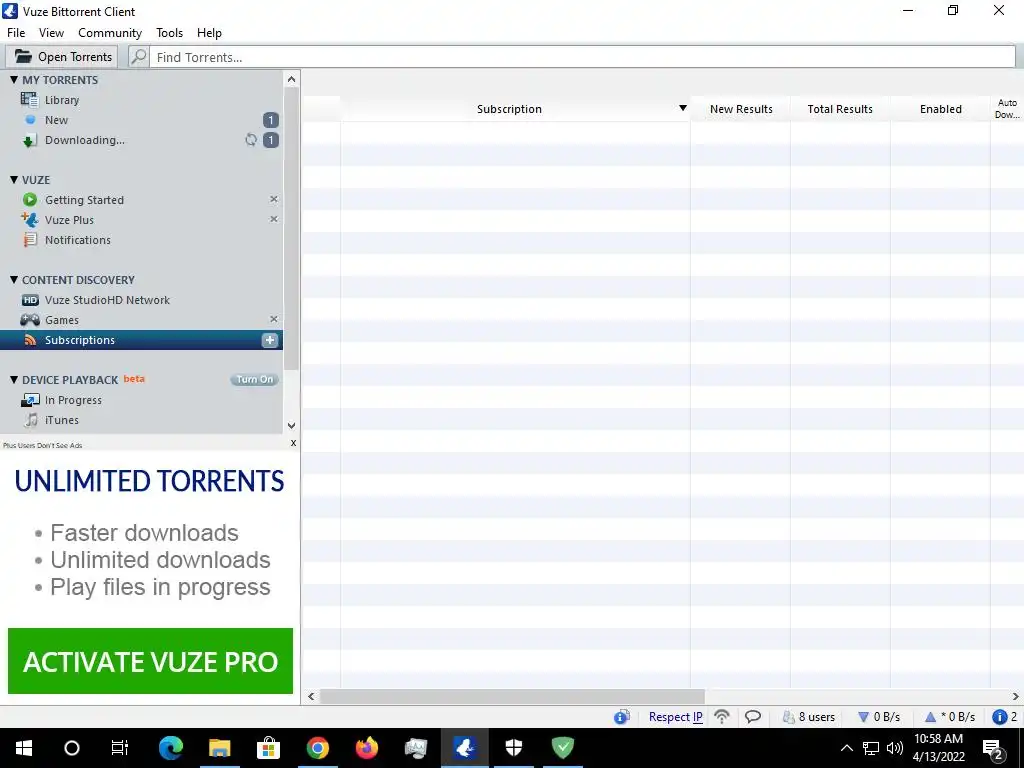Image resolution: width=1024 pixels, height=768 pixels.
Task: Click the Find Torrents search field
Action: [583, 57]
